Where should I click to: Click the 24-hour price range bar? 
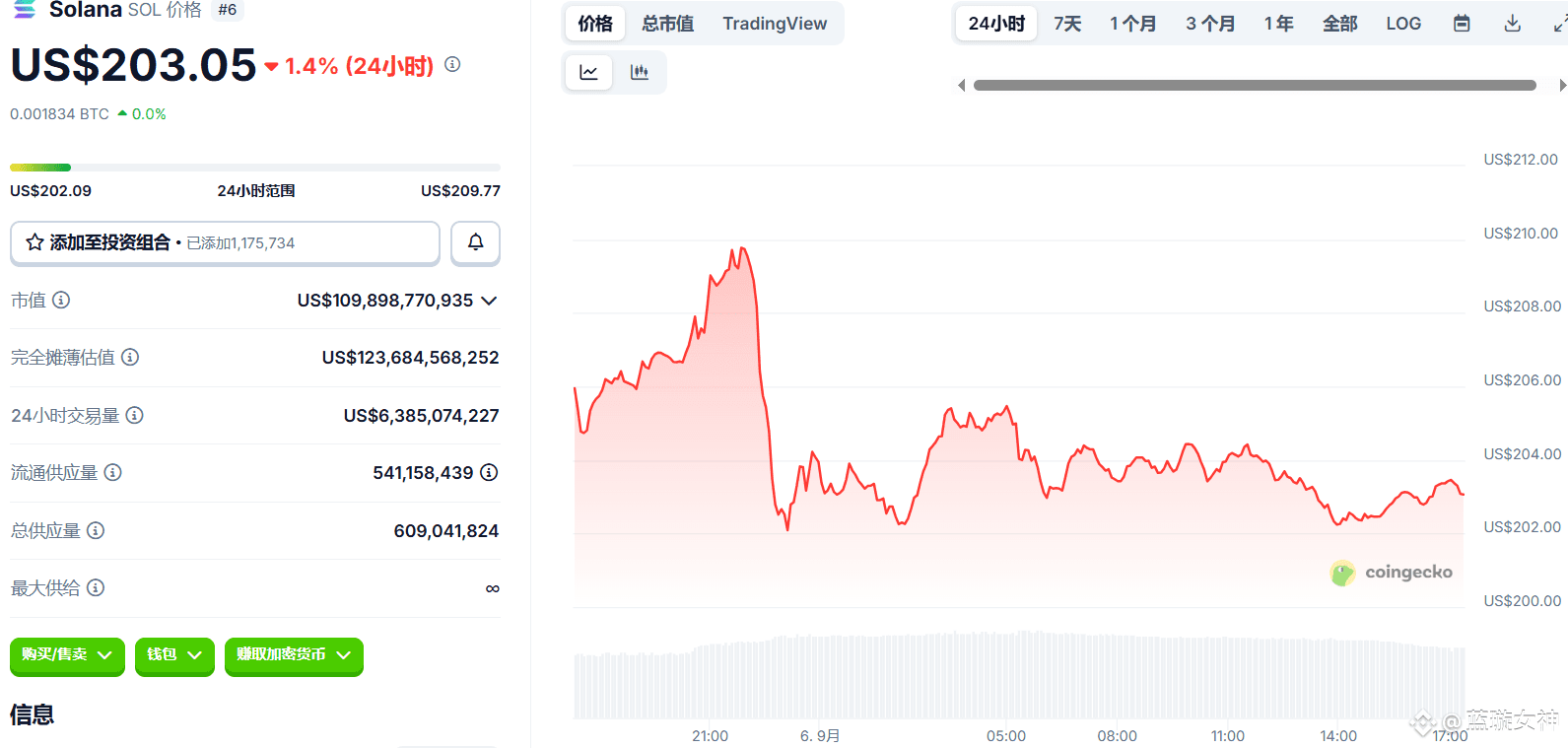tap(255, 168)
